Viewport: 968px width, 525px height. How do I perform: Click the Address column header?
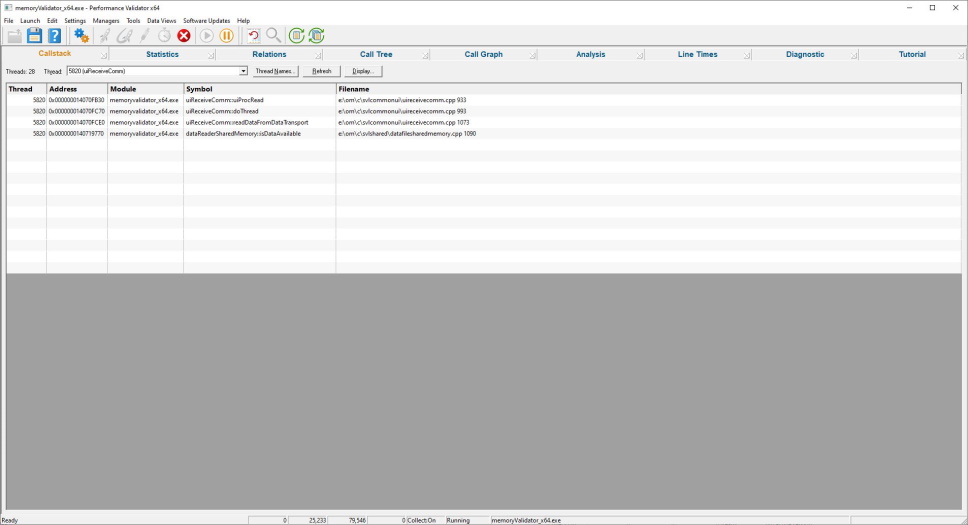click(x=77, y=89)
